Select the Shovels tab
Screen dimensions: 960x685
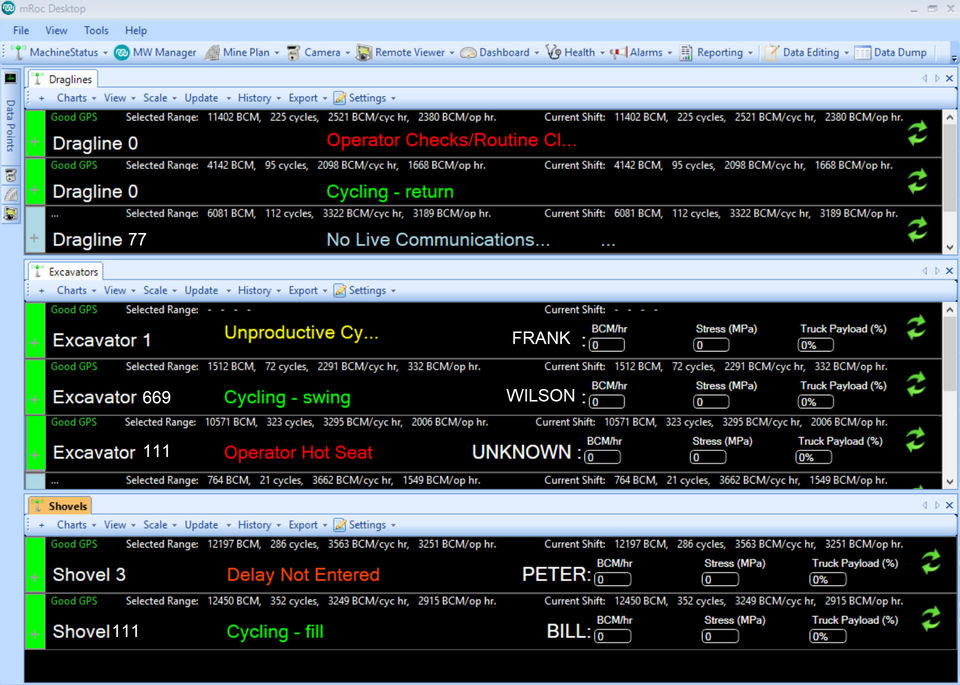click(x=60, y=506)
